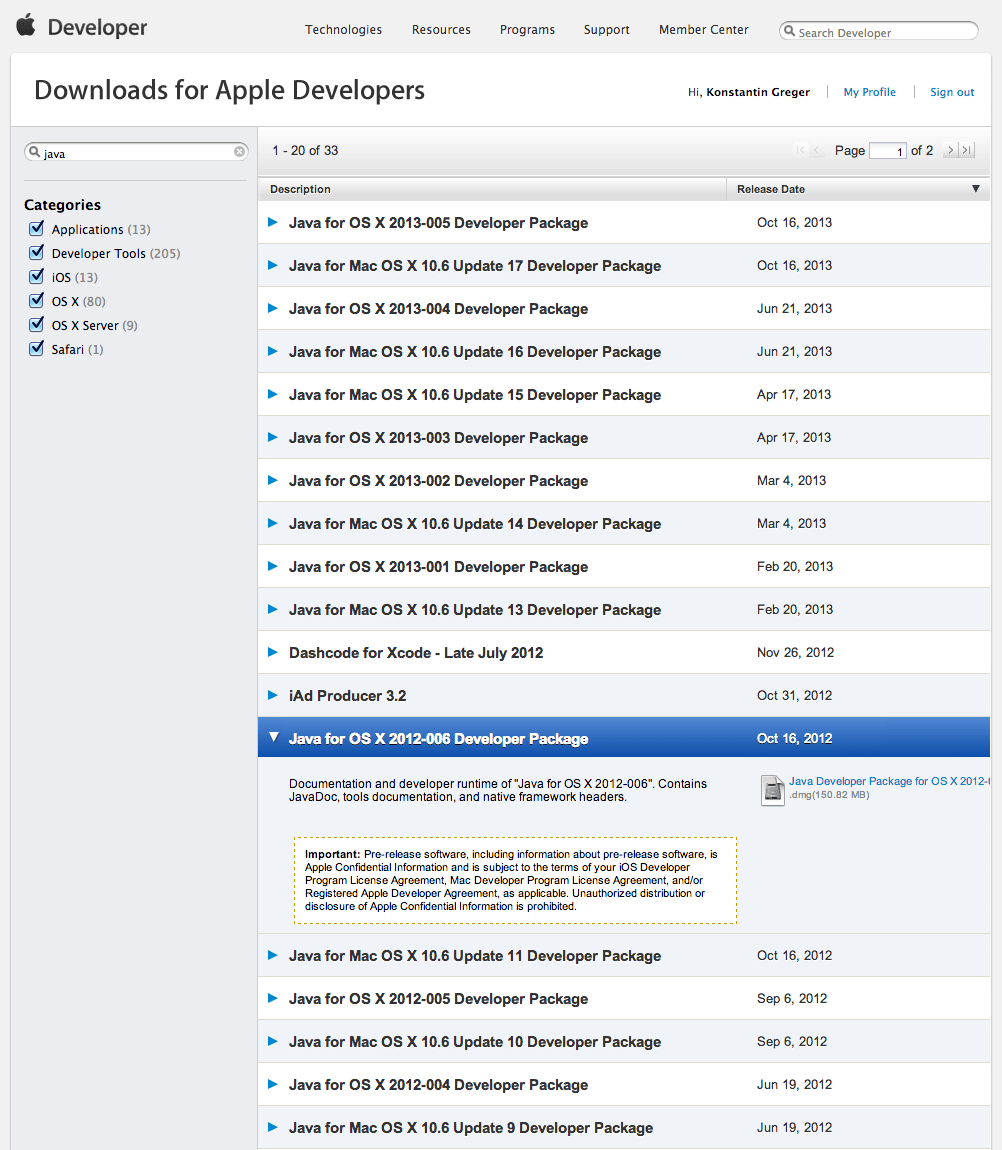Expand Java for OS X 2013-005 Developer Package
The width and height of the screenshot is (1002, 1150).
273,222
